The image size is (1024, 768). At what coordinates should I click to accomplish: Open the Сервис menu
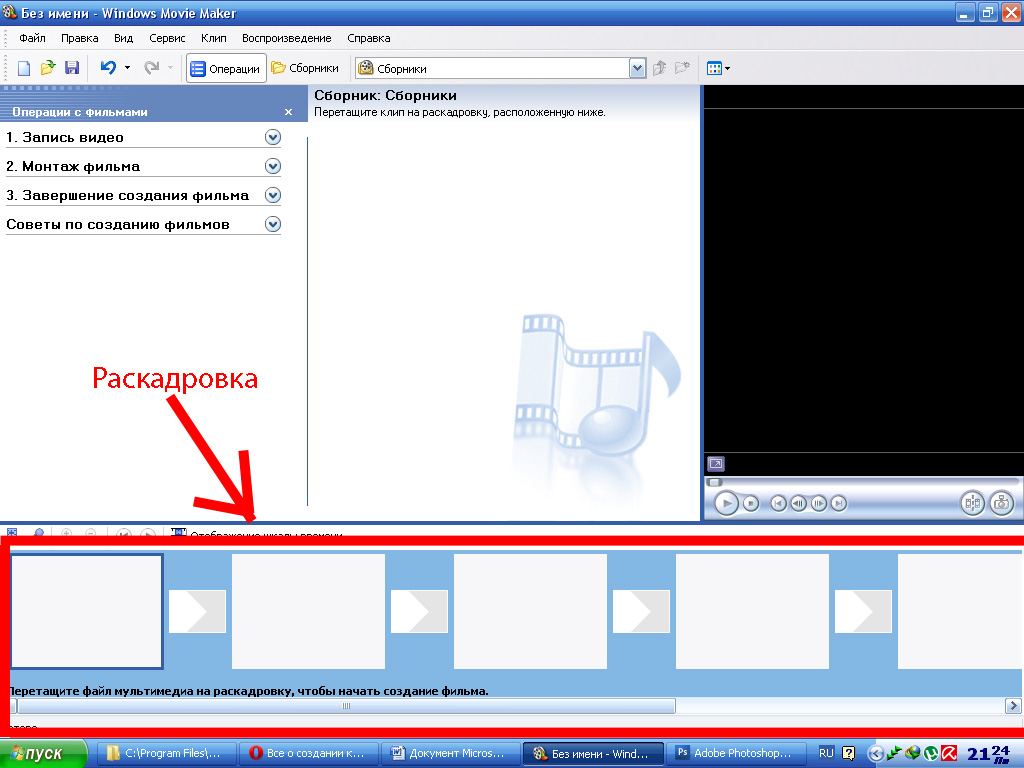[x=167, y=38]
